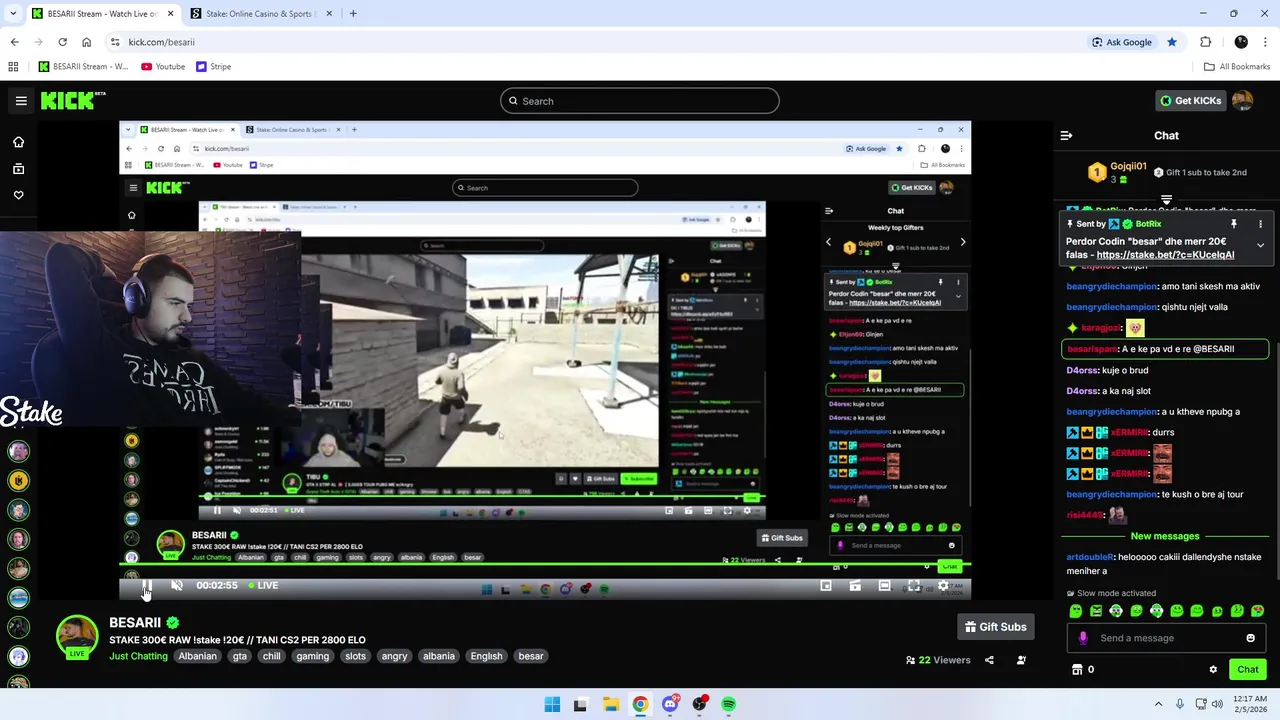Unmute the stream volume icon
1280x720 pixels.
pos(177,585)
